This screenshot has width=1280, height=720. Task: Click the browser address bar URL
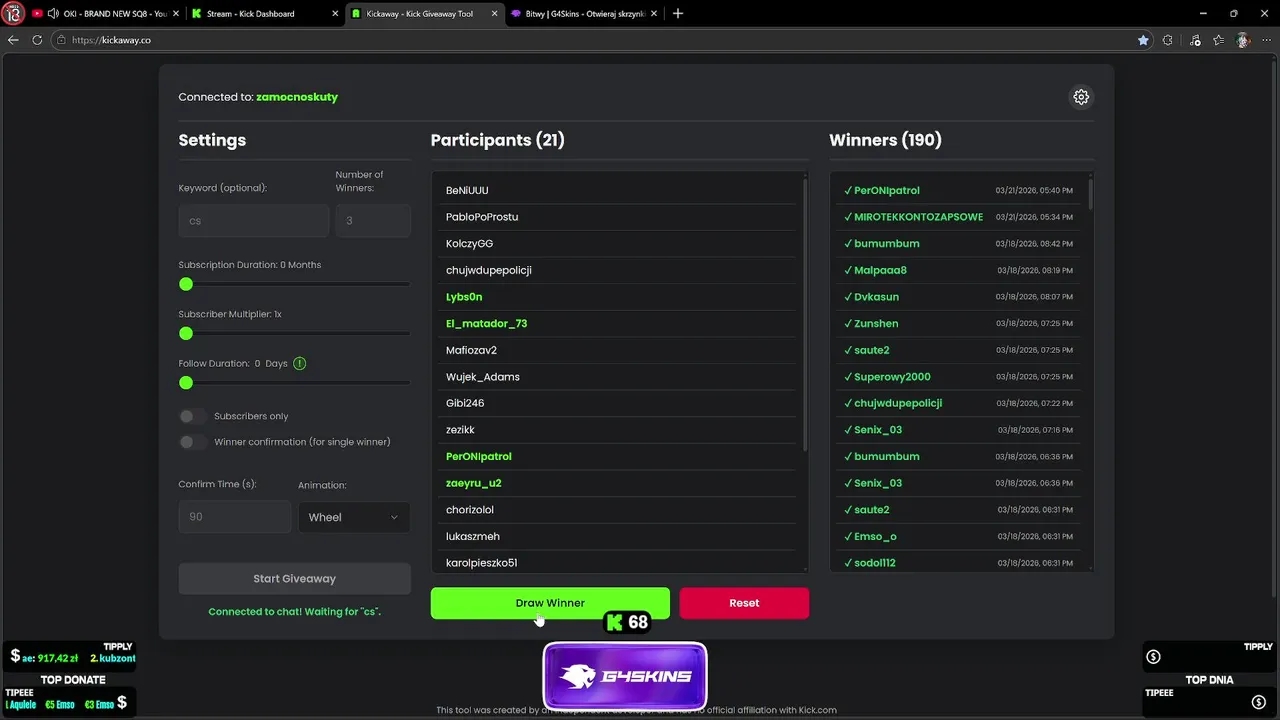(x=111, y=40)
